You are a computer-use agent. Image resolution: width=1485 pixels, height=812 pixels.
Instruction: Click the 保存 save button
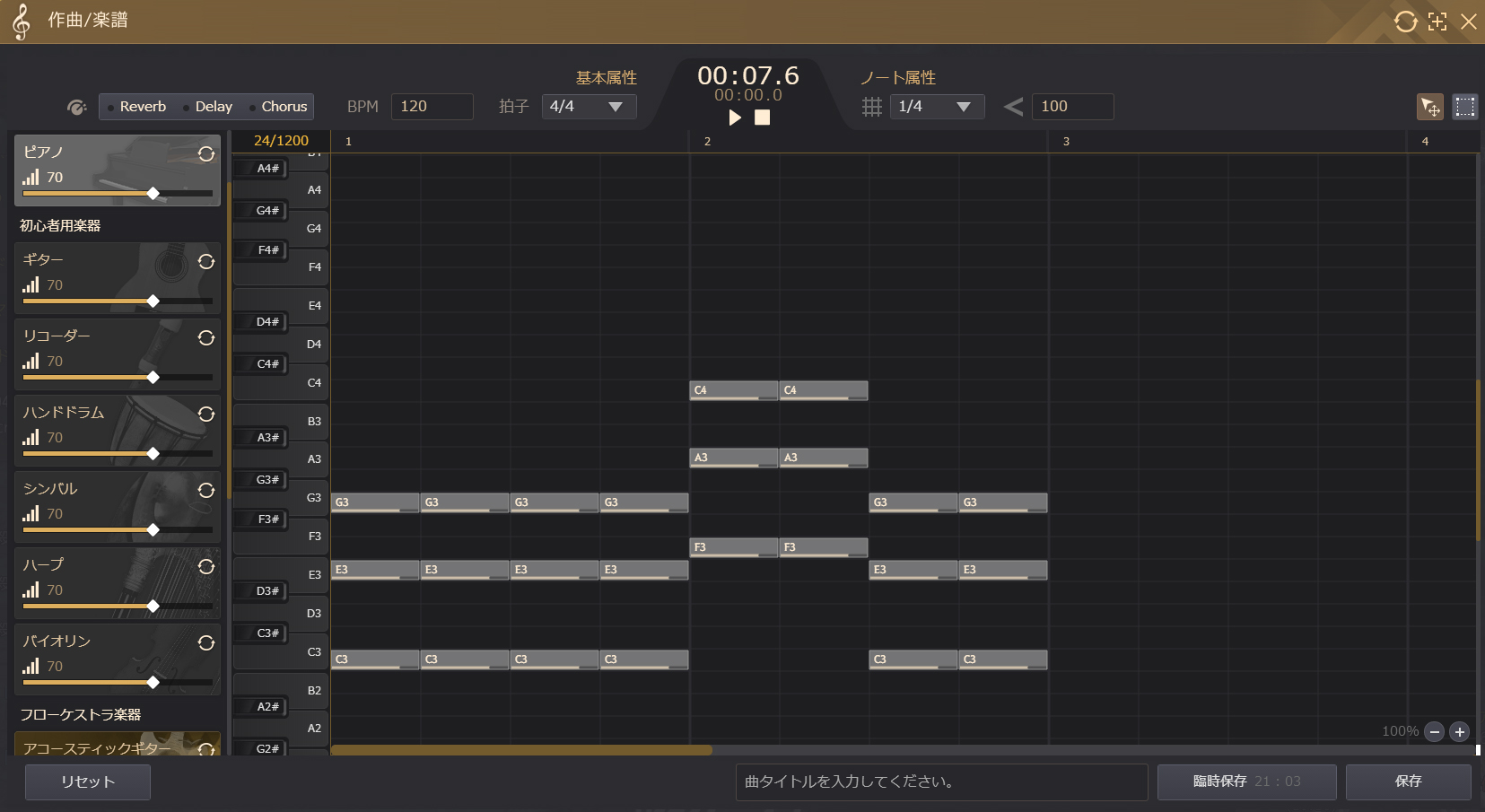tap(1408, 781)
